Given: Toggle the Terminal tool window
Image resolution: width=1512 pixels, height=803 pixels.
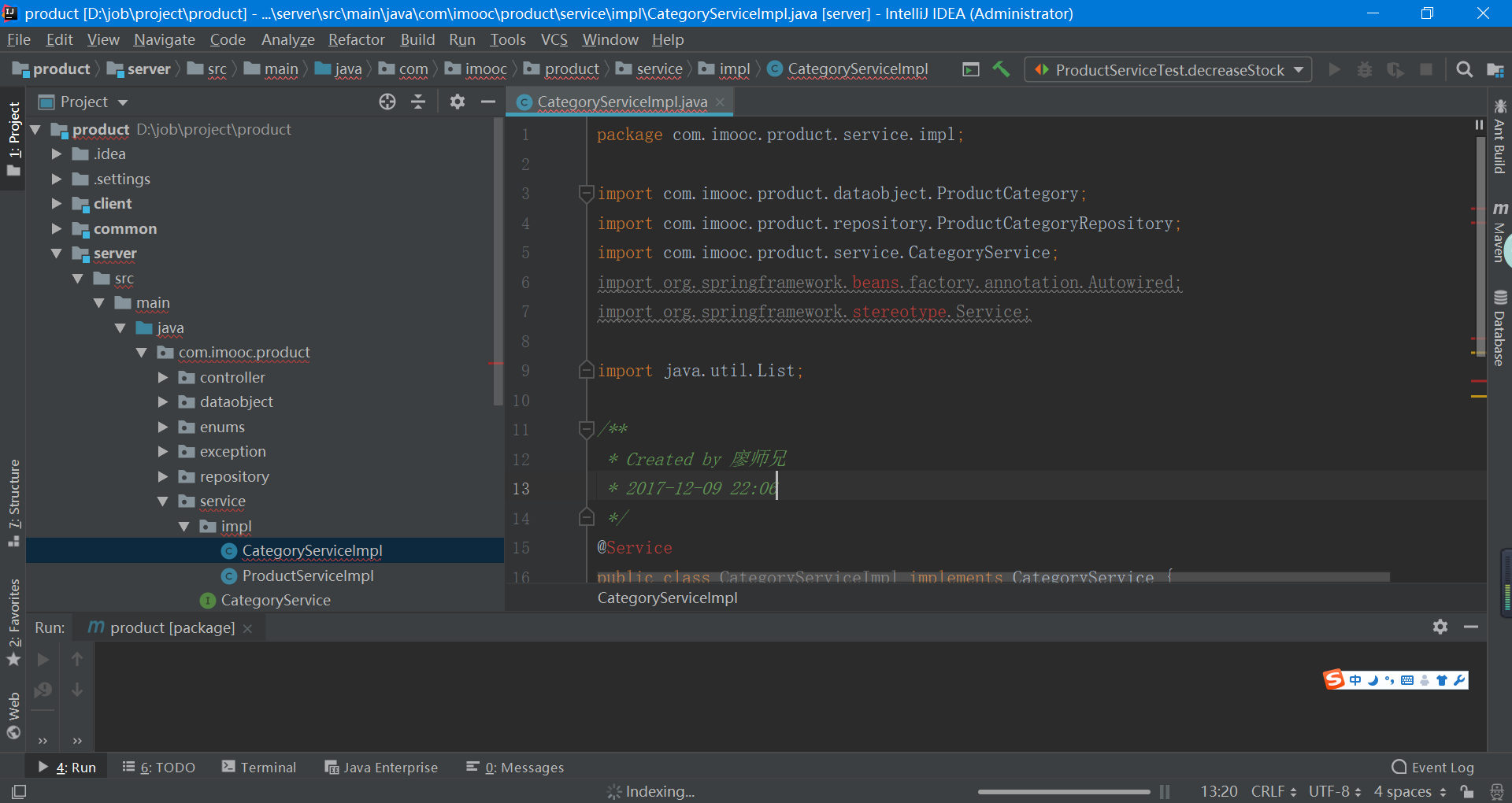Looking at the screenshot, I should [259, 767].
